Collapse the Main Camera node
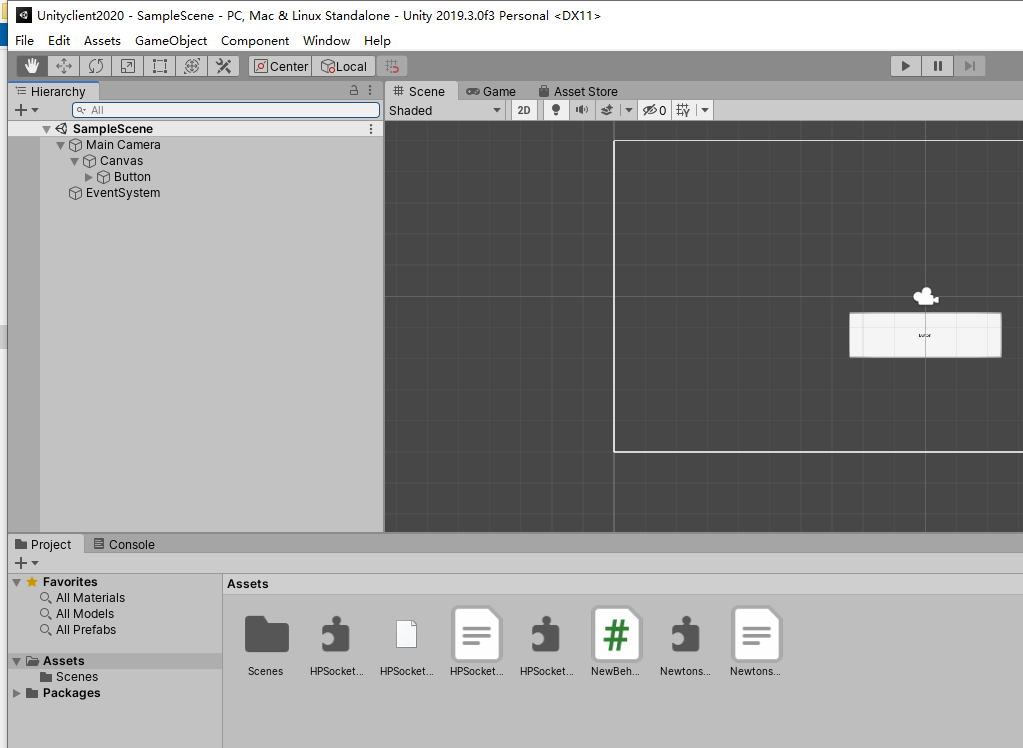Image resolution: width=1023 pixels, height=748 pixels. click(x=61, y=145)
